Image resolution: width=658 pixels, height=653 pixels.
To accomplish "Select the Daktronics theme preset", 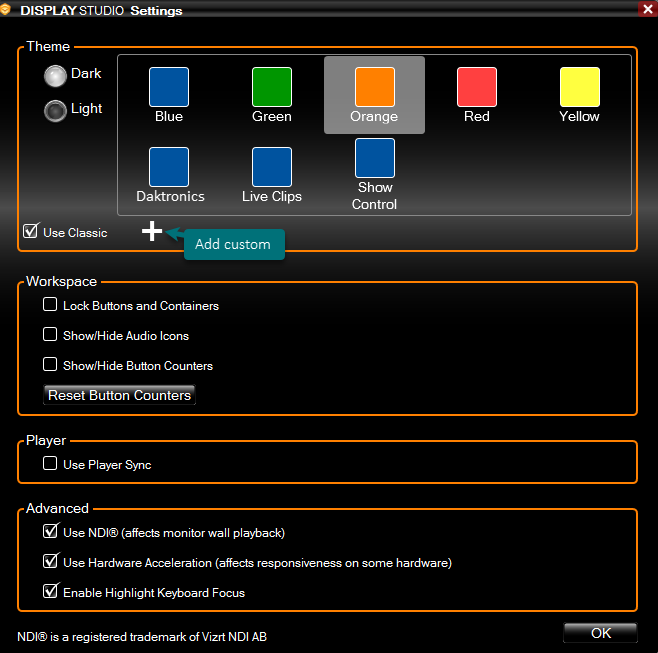I will [x=169, y=168].
